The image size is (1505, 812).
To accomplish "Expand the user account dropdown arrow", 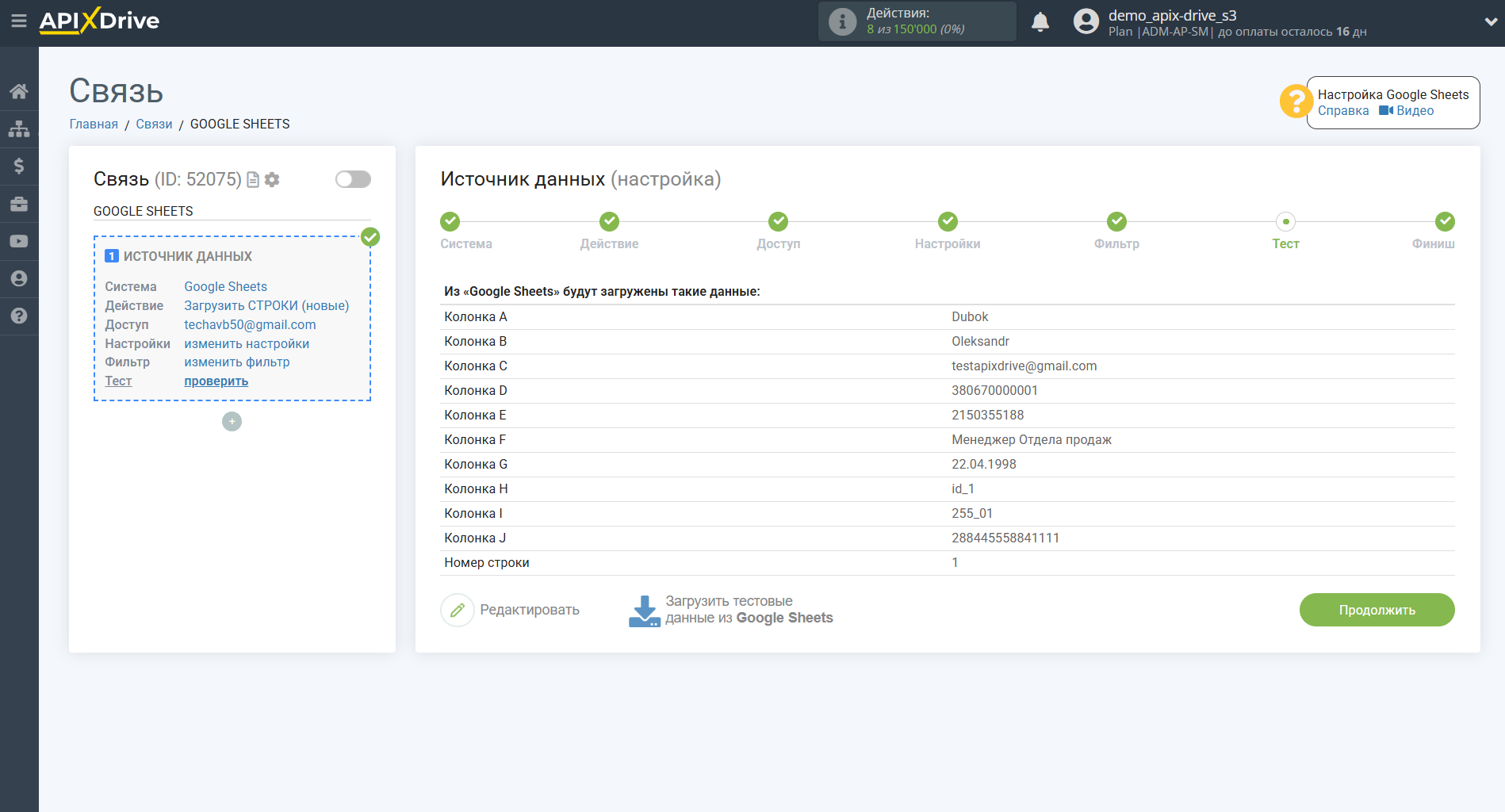I will [x=1490, y=22].
